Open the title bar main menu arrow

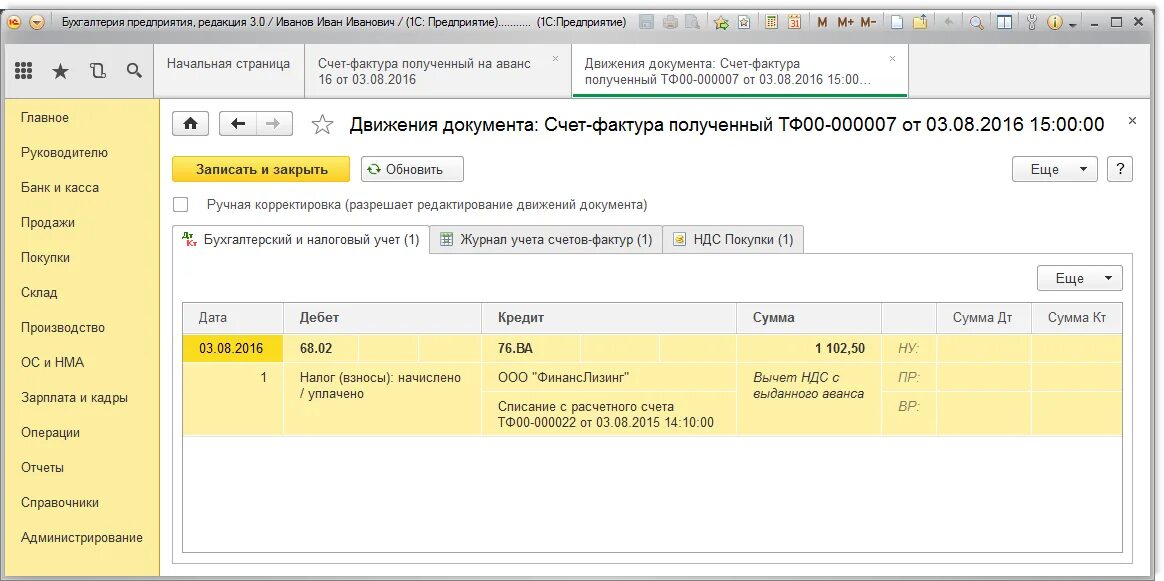38,22
